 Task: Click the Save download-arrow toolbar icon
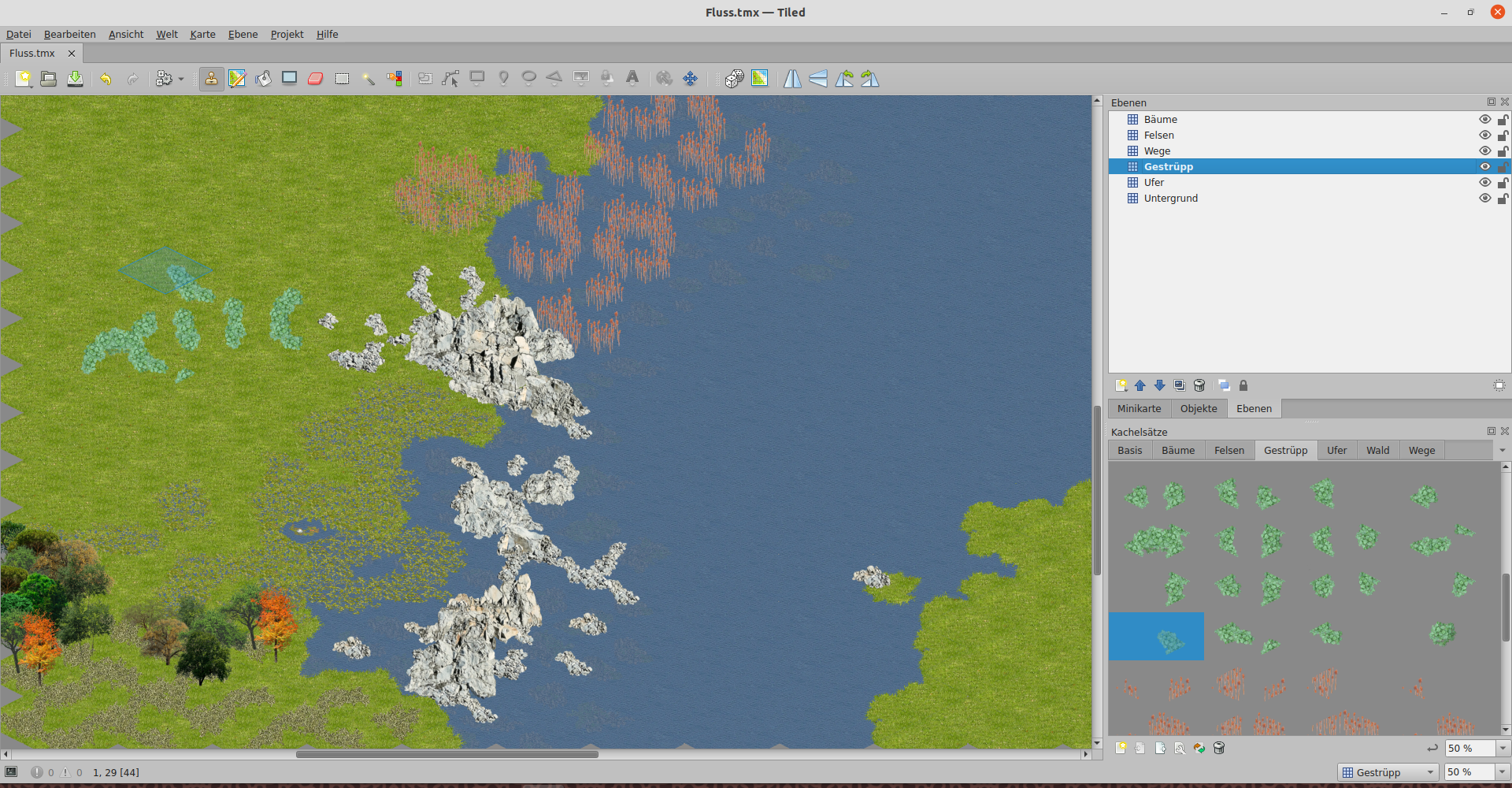click(x=75, y=79)
